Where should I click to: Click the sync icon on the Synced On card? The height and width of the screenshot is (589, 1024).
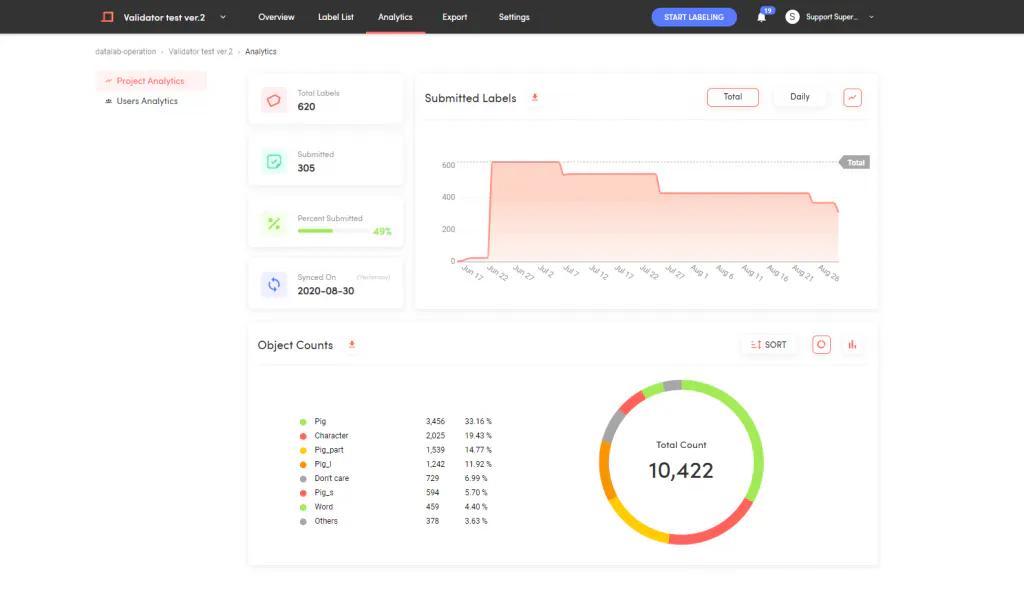pos(273,285)
